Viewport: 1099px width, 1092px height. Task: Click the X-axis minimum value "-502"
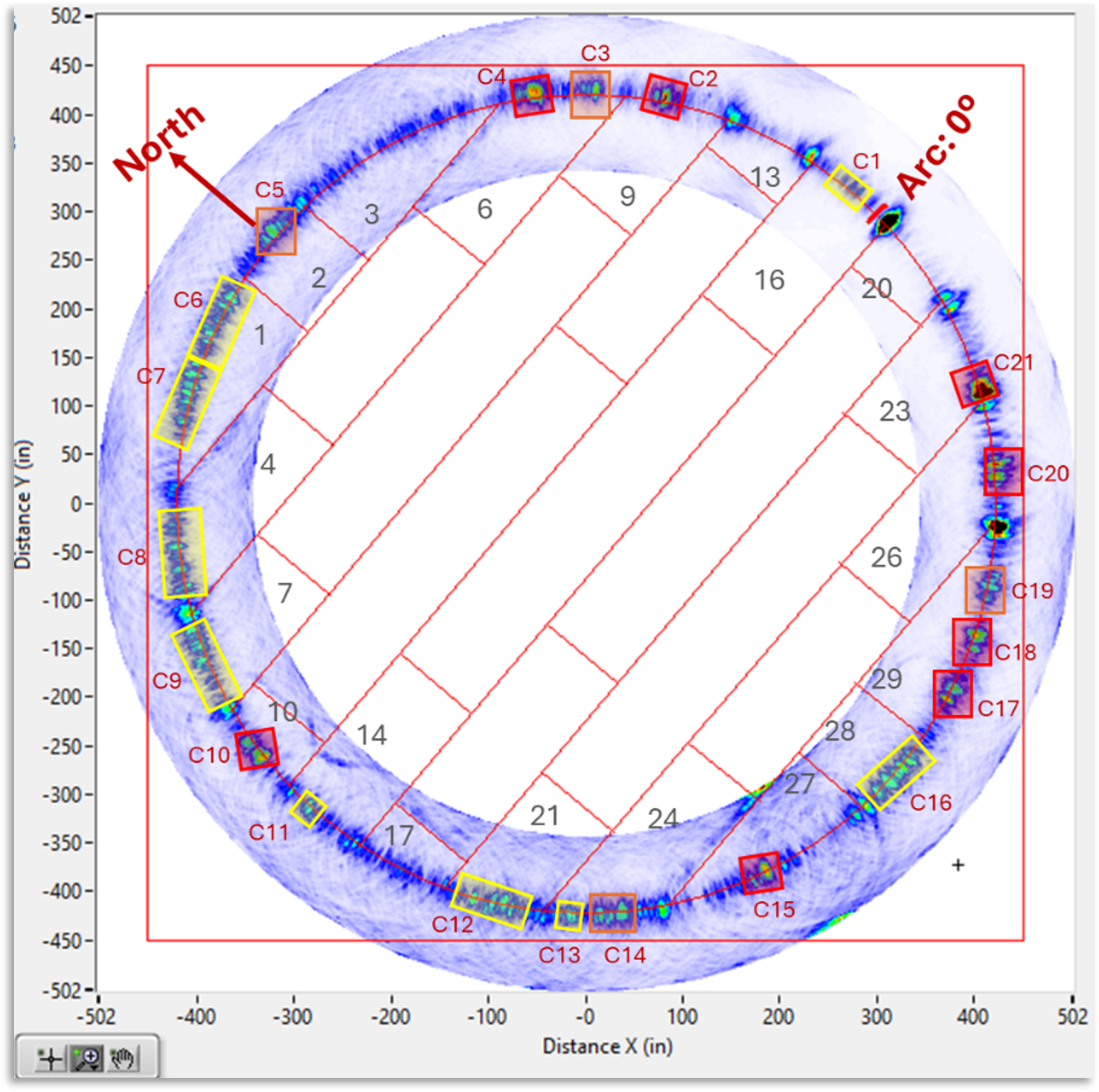[x=97, y=1017]
